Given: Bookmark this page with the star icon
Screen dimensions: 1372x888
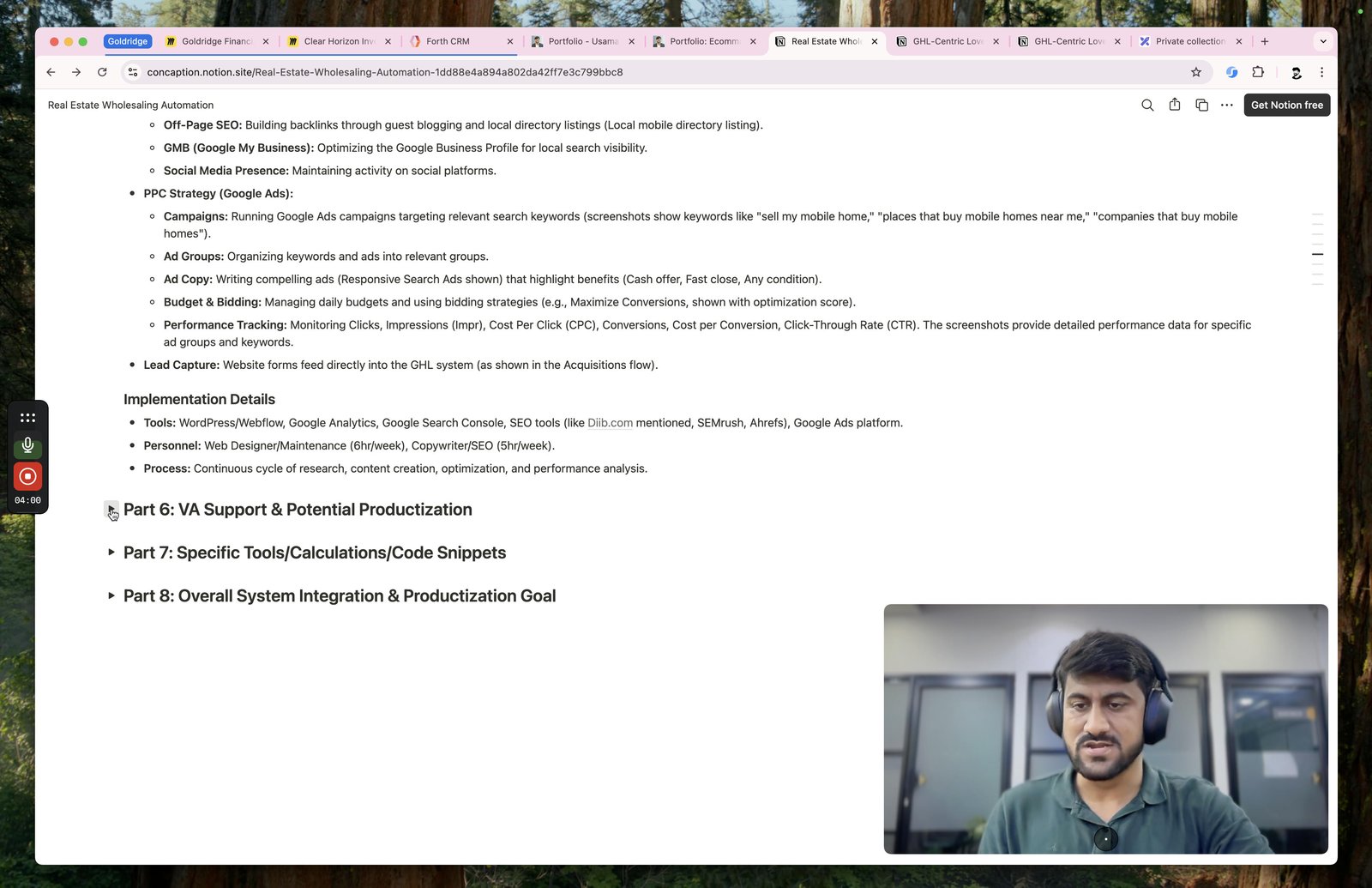Looking at the screenshot, I should (1196, 72).
